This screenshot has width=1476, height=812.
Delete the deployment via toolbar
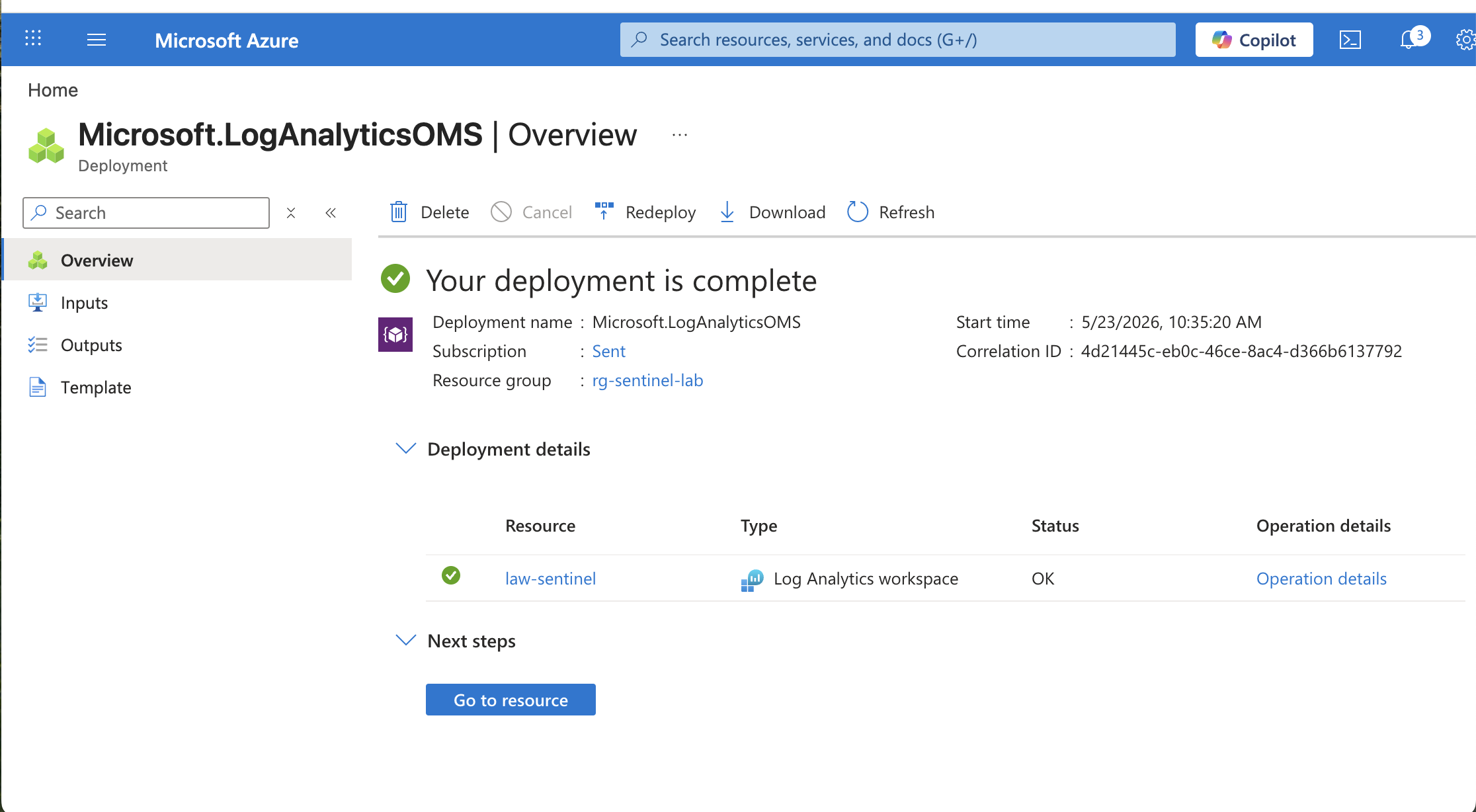[x=429, y=212]
